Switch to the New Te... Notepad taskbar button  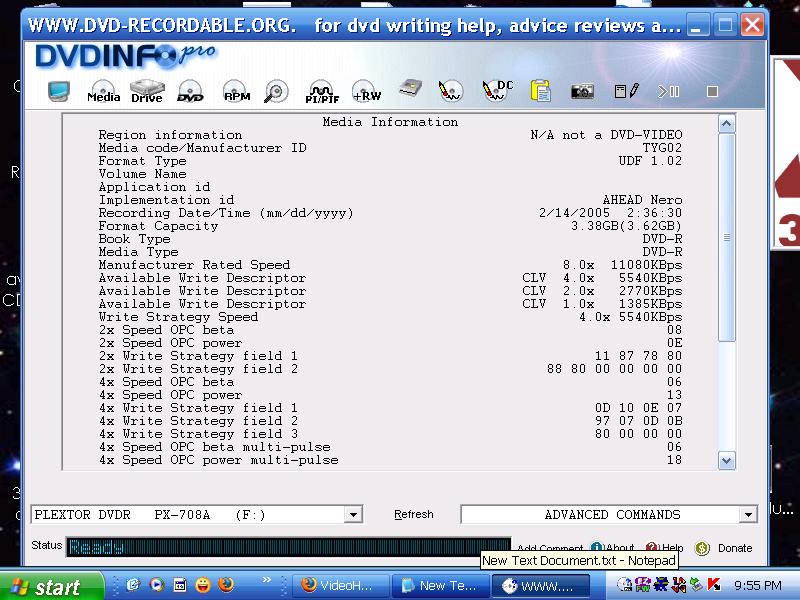[x=441, y=585]
